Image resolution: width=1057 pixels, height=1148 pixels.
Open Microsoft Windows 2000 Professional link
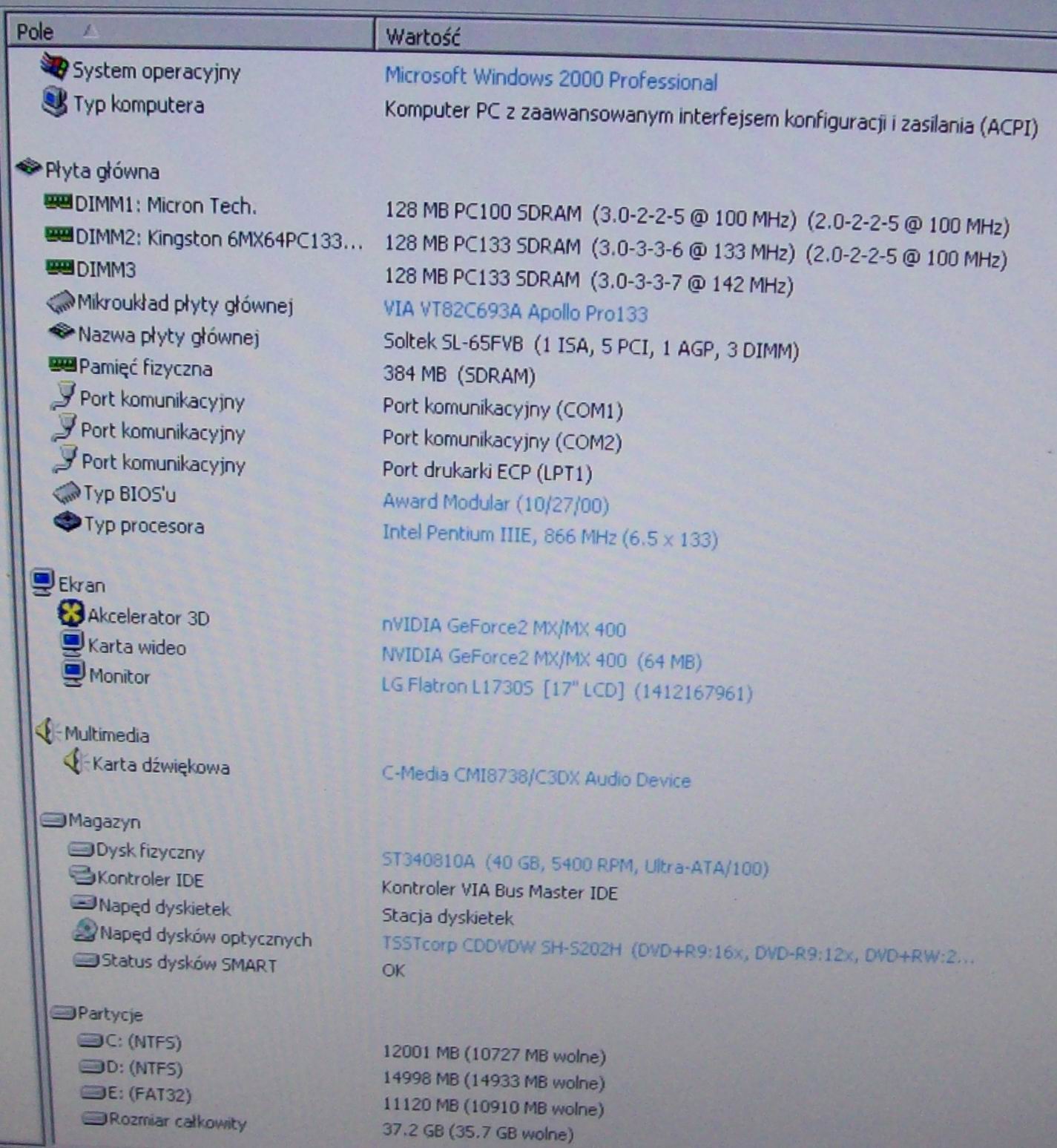click(x=550, y=78)
